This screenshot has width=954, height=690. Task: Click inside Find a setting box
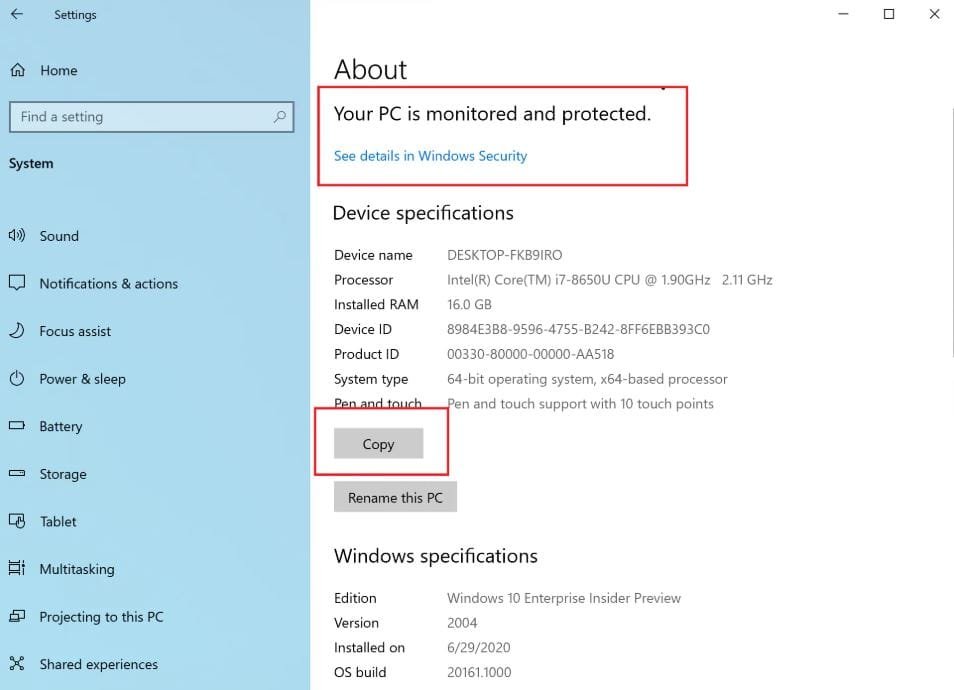(x=140, y=117)
